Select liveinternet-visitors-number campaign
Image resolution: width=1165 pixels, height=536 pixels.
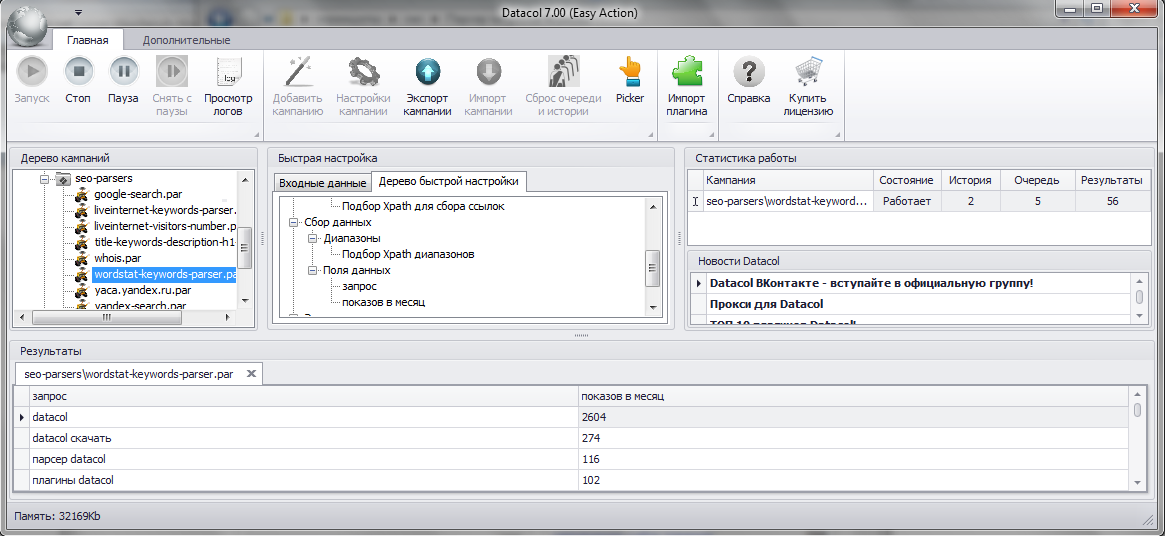tap(165, 227)
